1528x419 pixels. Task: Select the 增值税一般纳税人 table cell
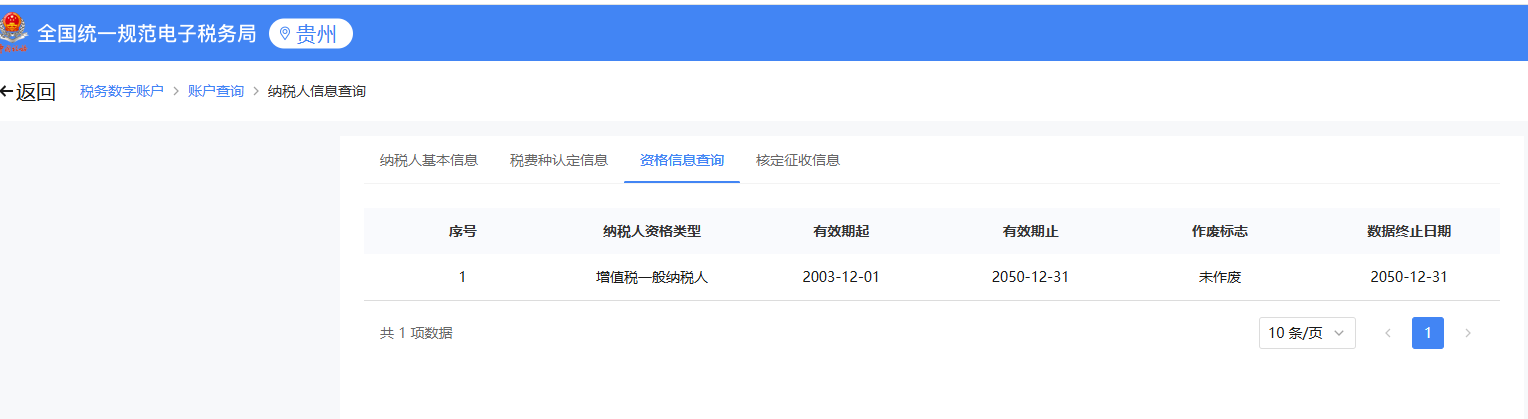point(651,277)
